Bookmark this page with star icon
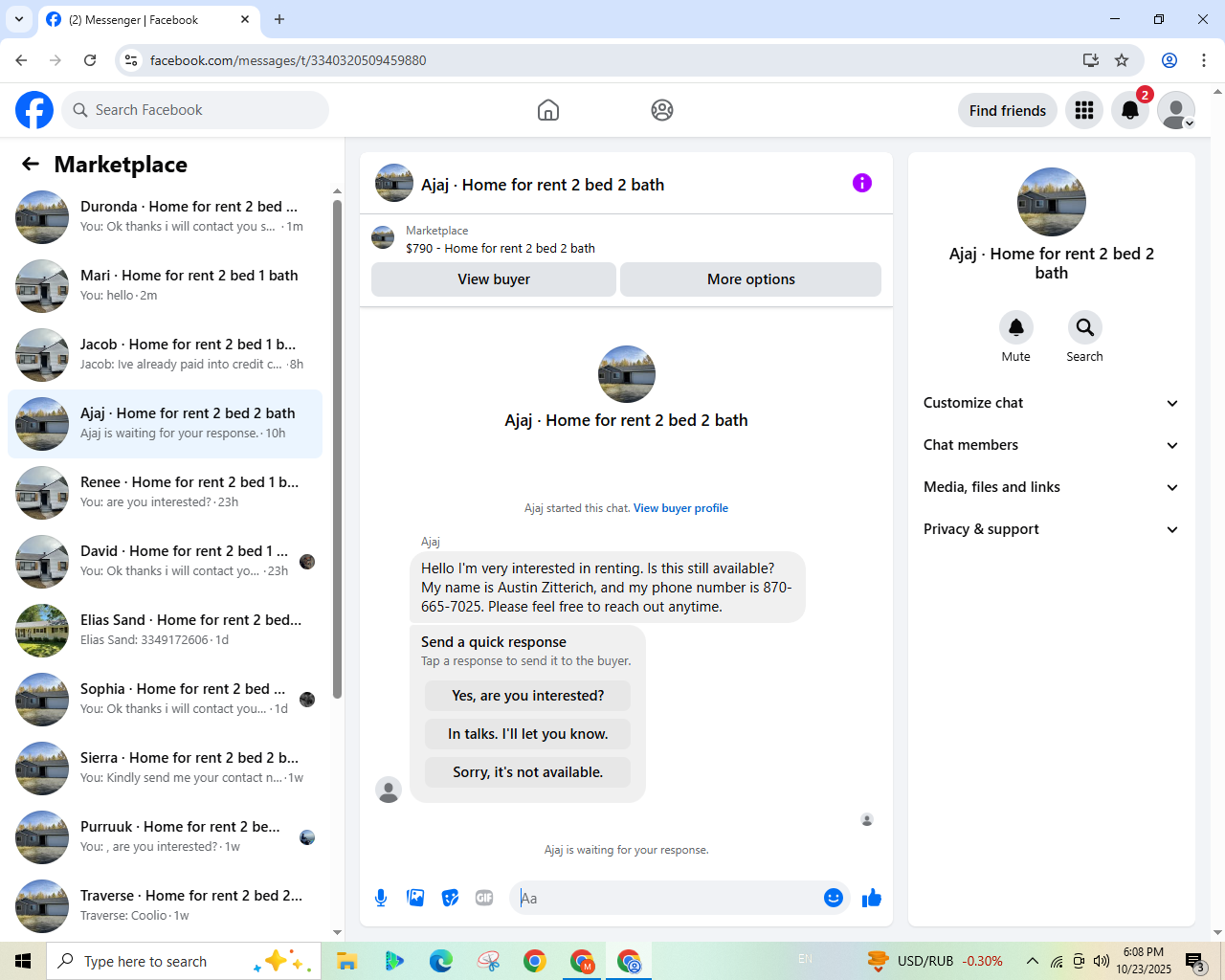 coord(1122,60)
